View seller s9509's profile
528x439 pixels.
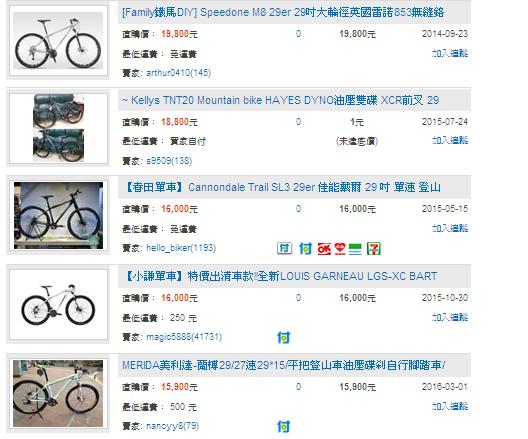[x=169, y=161]
